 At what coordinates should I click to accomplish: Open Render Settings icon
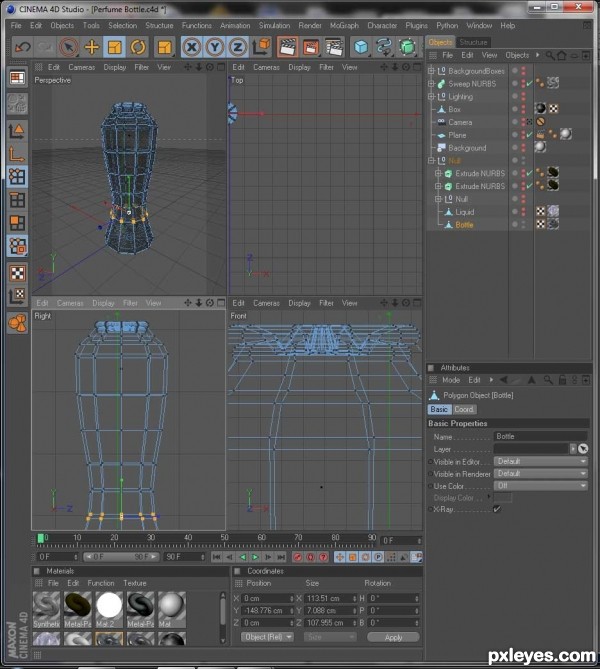[x=334, y=47]
